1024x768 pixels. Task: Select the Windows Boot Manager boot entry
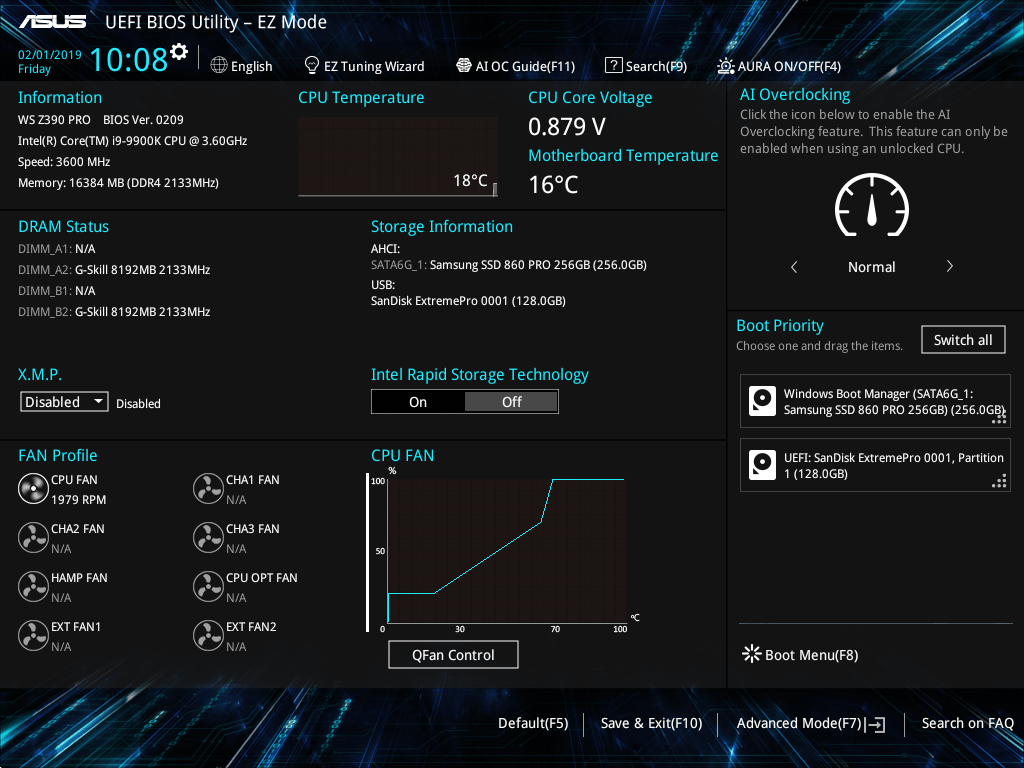point(875,401)
